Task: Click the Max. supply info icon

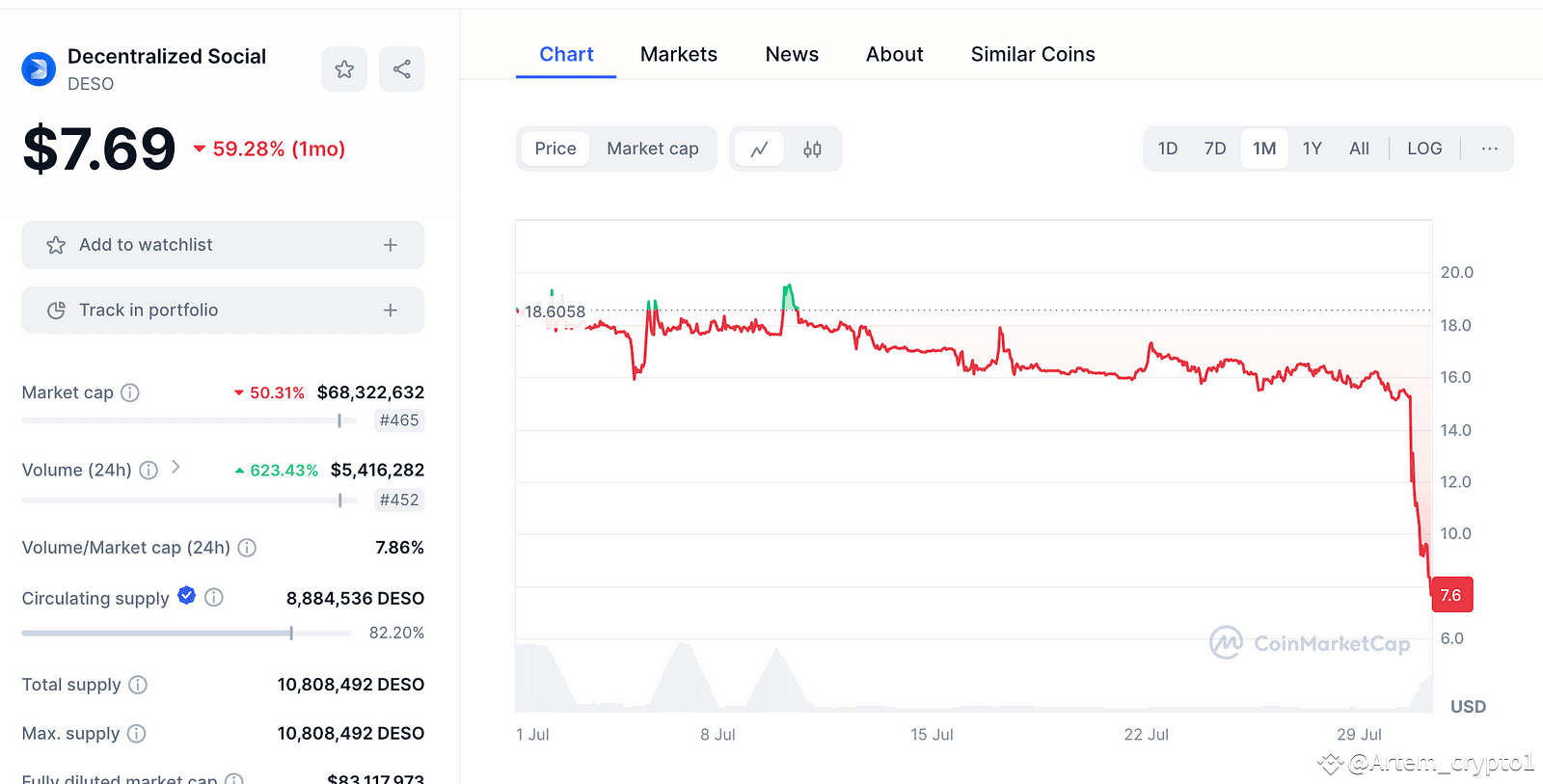Action: click(137, 734)
